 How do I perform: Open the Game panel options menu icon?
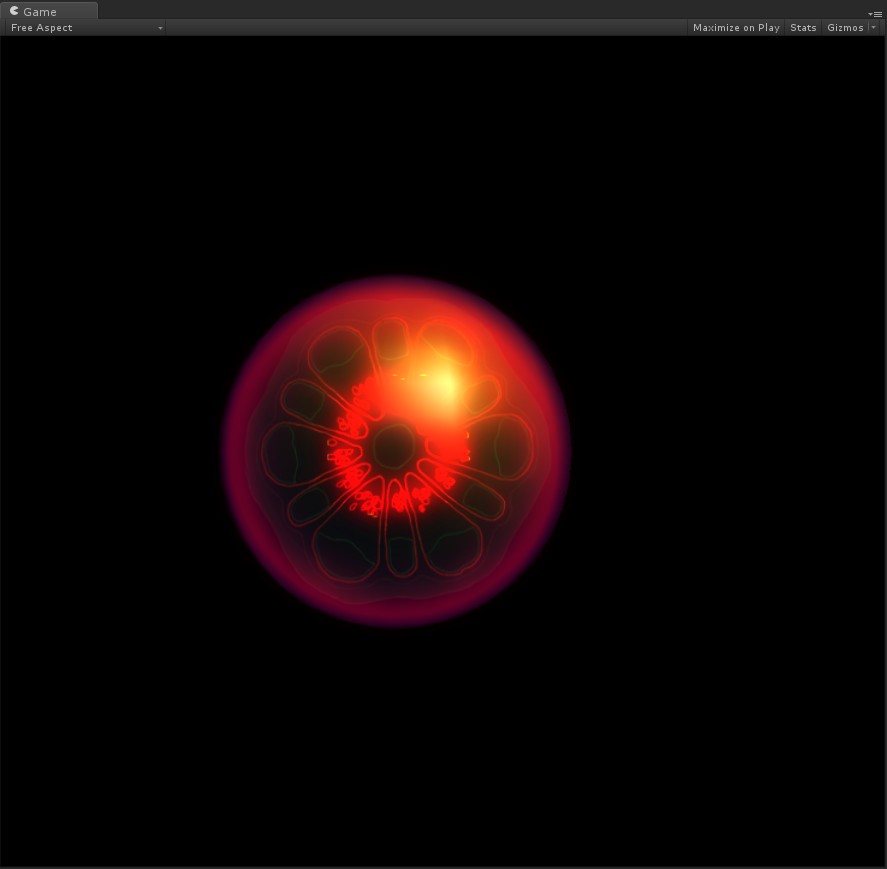pyautogui.click(x=875, y=14)
